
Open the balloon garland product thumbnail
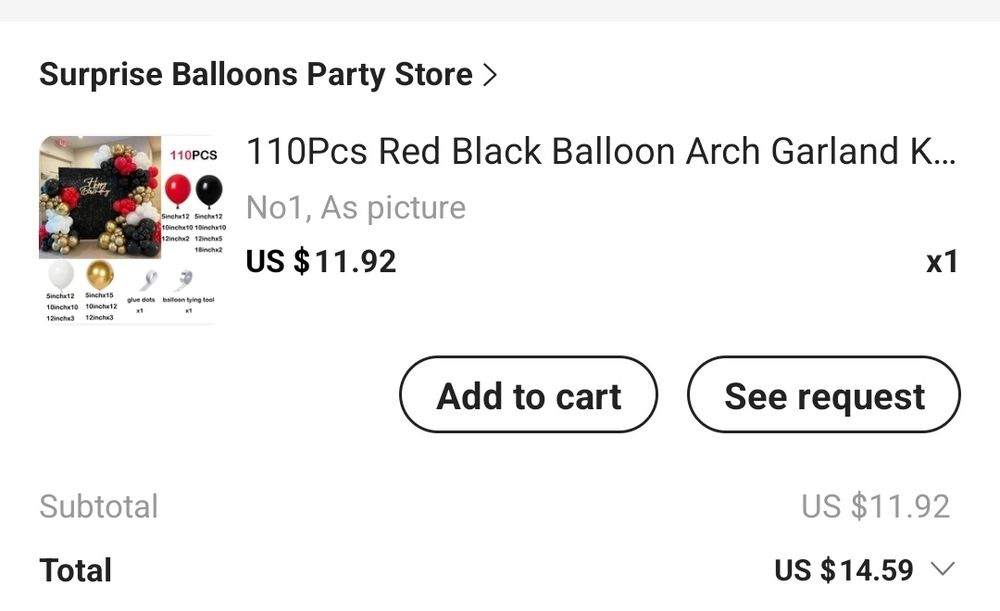[x=128, y=230]
